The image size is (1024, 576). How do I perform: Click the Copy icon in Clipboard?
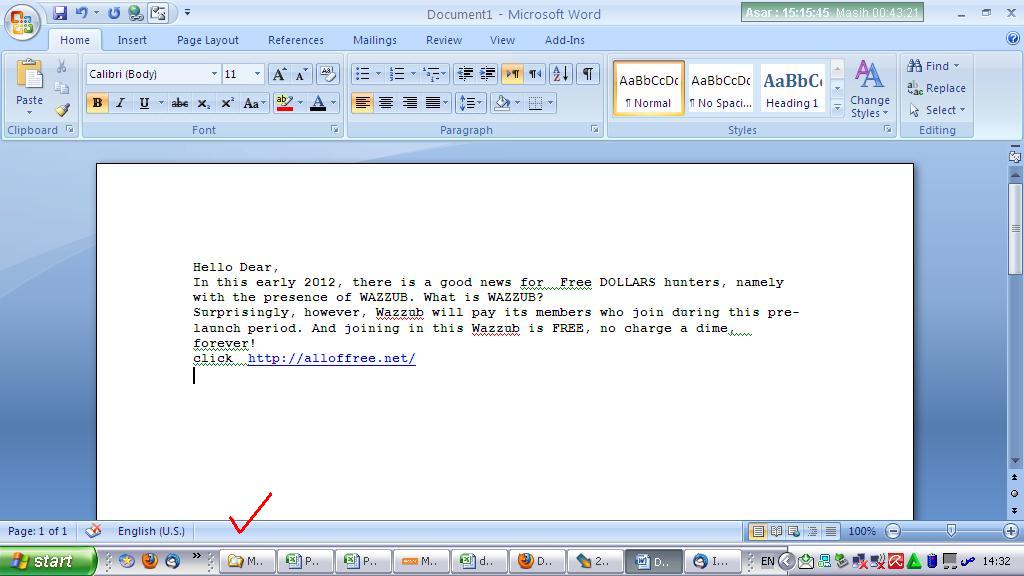[61, 88]
